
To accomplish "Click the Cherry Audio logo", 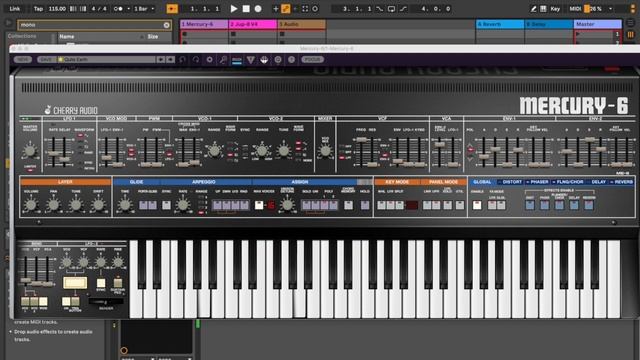I will 71,110.
